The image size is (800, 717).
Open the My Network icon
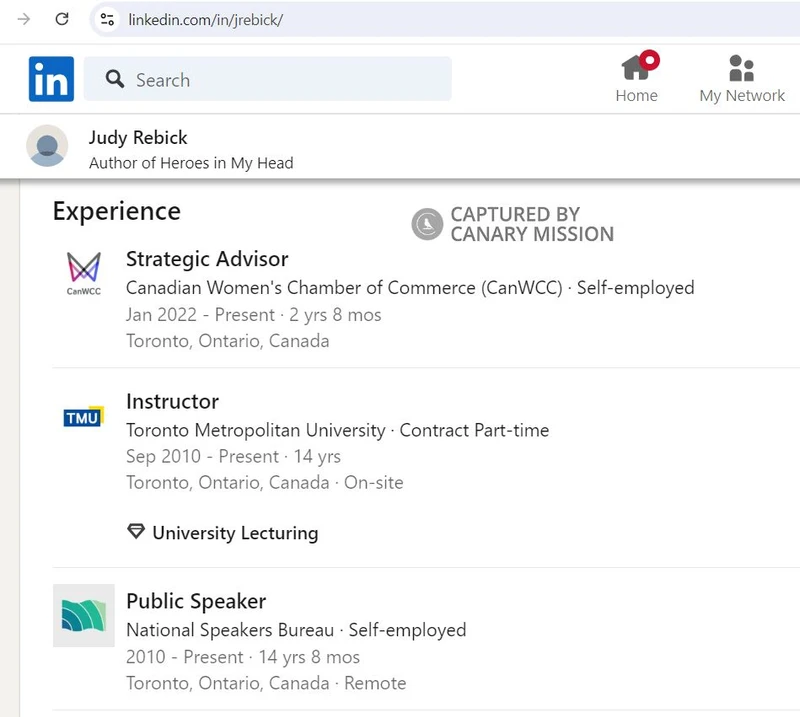[x=740, y=66]
